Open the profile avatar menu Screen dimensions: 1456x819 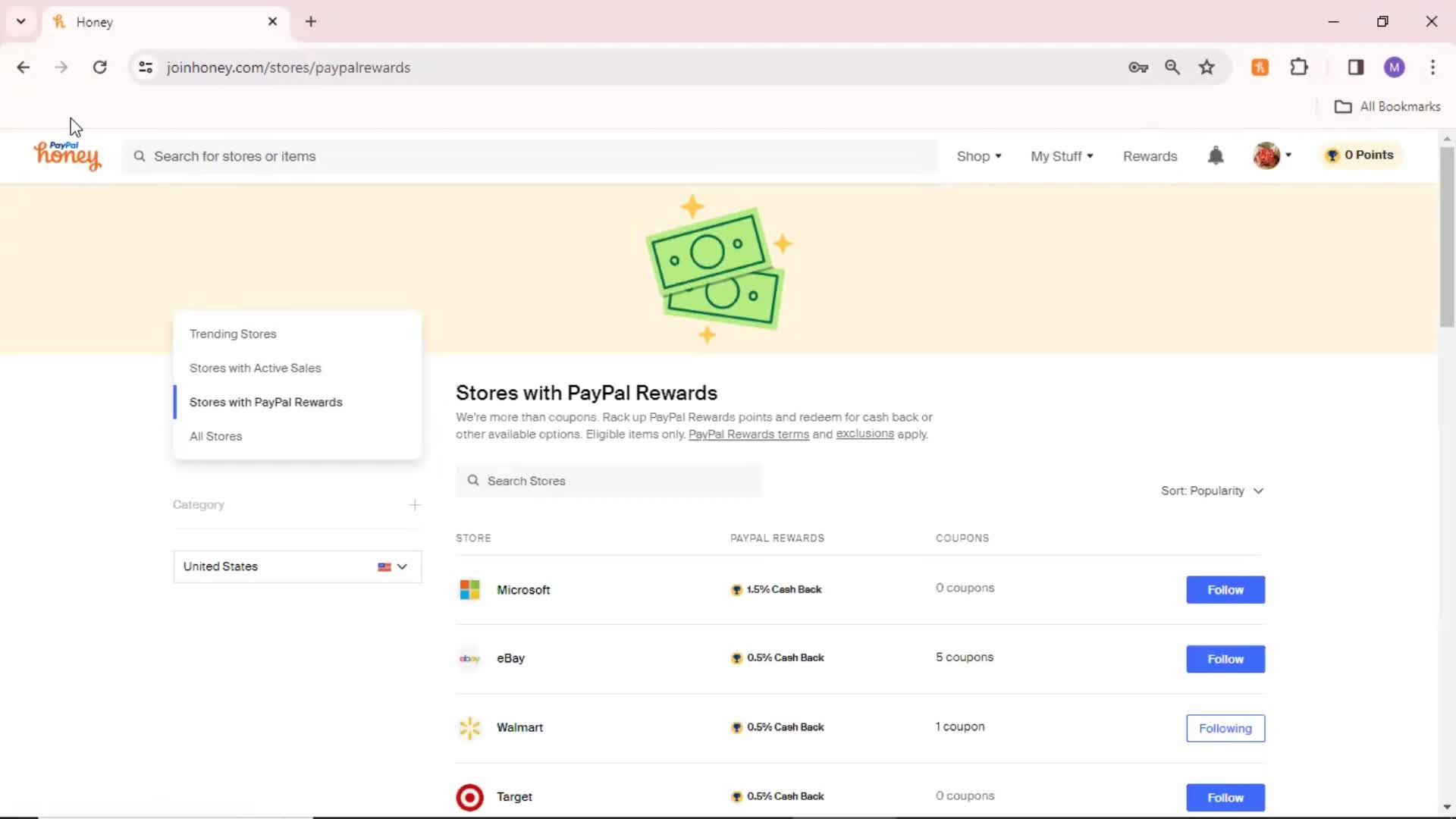click(x=1272, y=155)
